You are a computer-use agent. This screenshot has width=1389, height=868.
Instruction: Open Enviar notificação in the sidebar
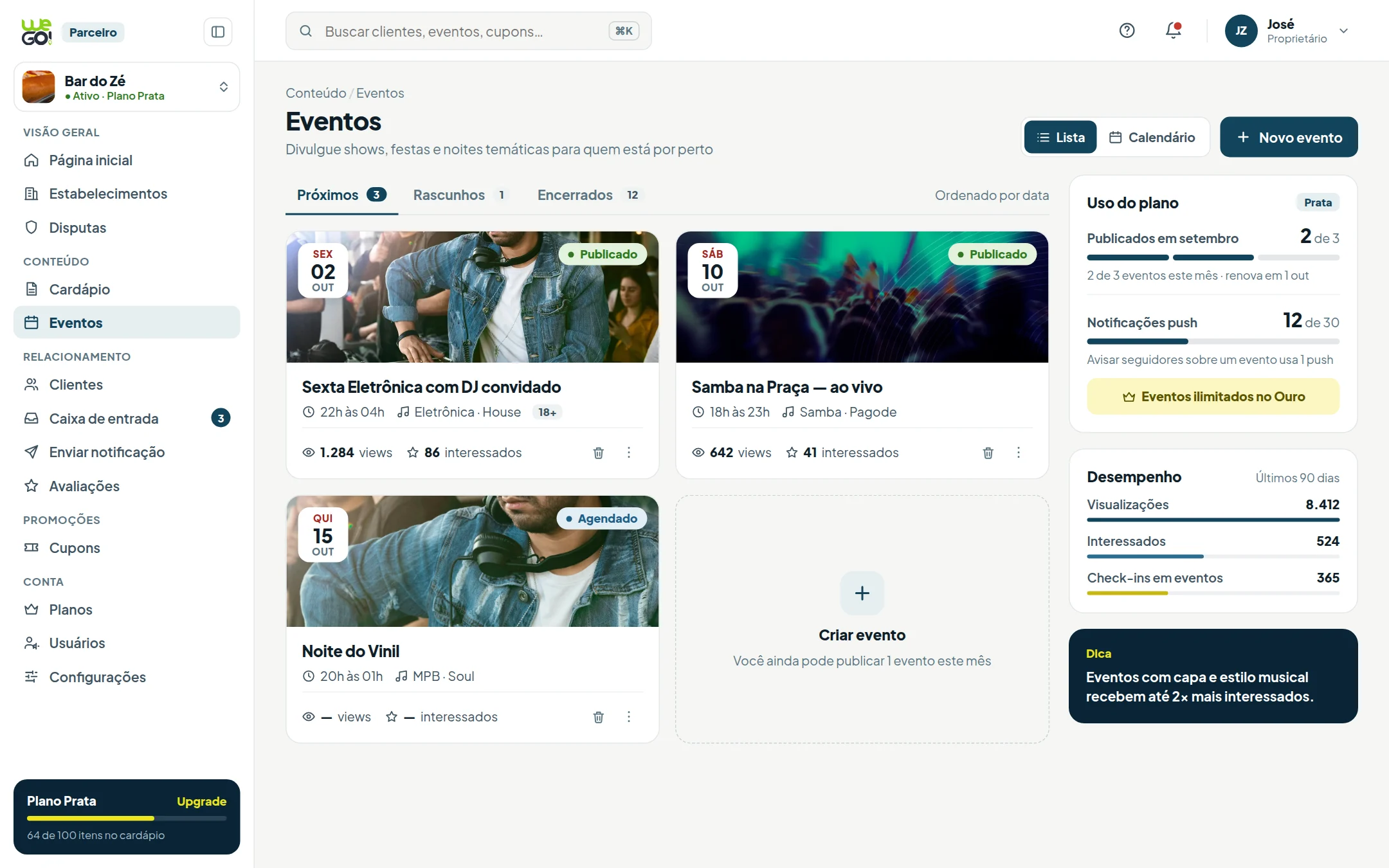click(127, 452)
